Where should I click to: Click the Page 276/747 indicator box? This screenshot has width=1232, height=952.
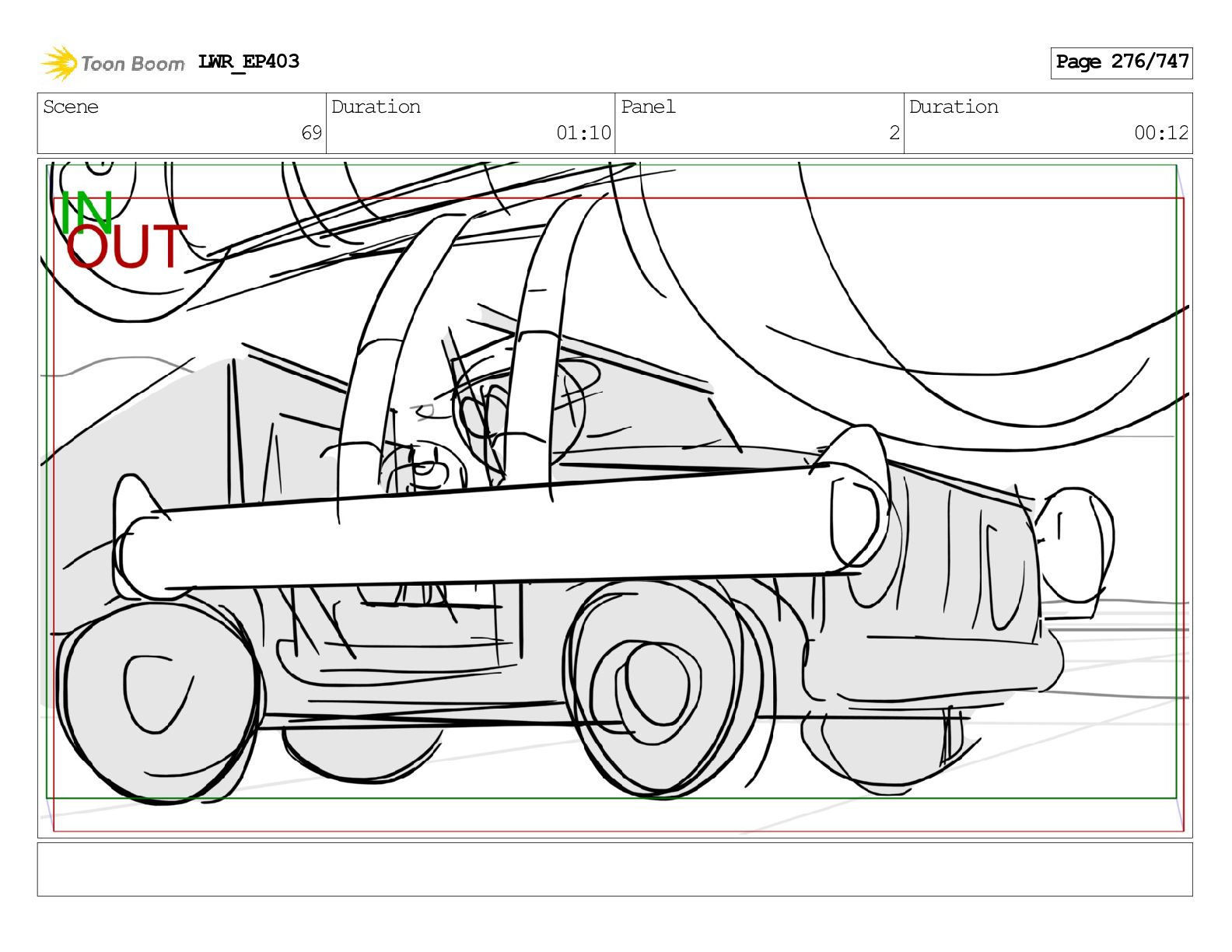[1121, 62]
